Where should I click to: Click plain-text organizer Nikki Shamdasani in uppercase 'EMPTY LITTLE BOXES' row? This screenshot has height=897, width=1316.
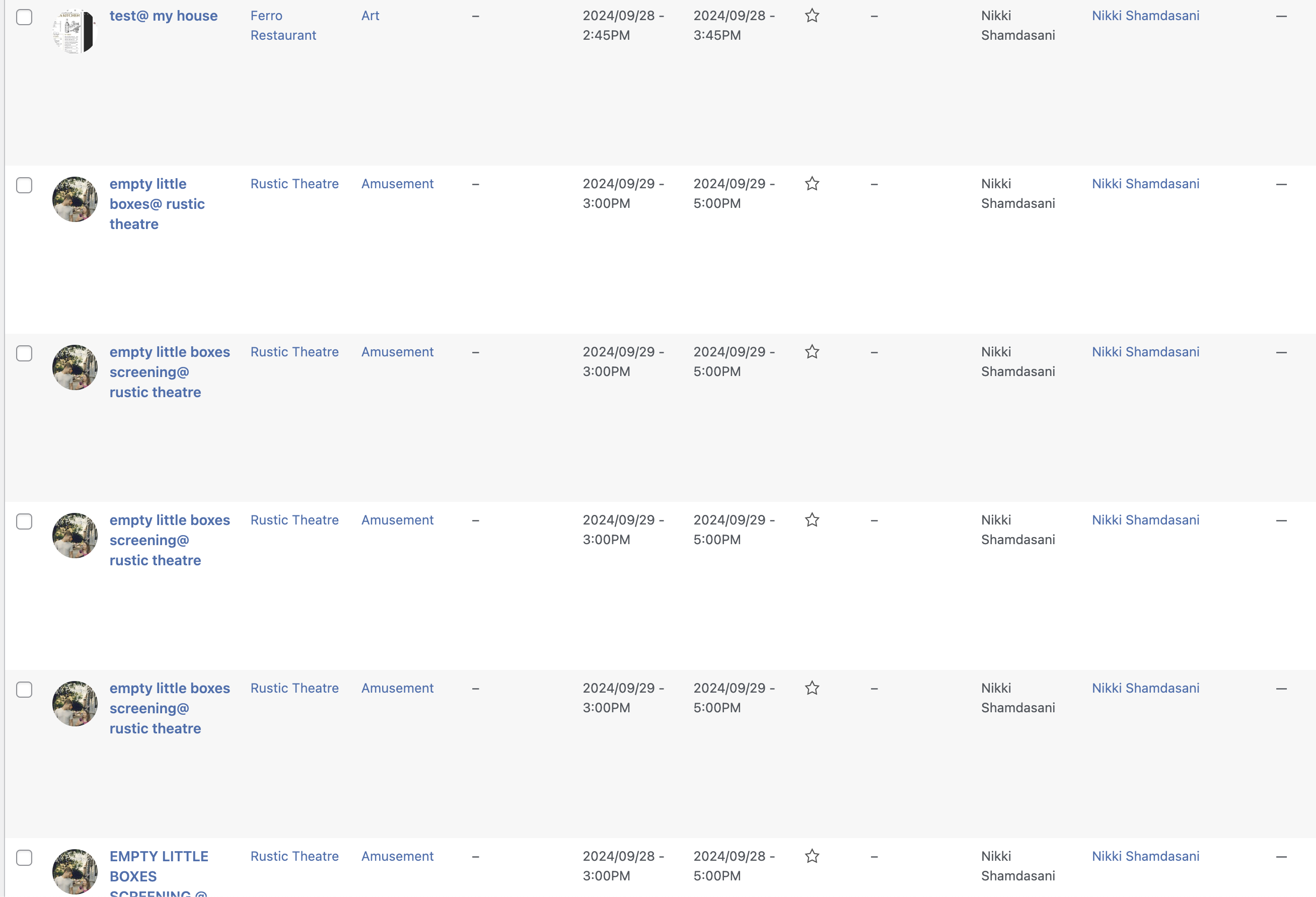[1018, 866]
